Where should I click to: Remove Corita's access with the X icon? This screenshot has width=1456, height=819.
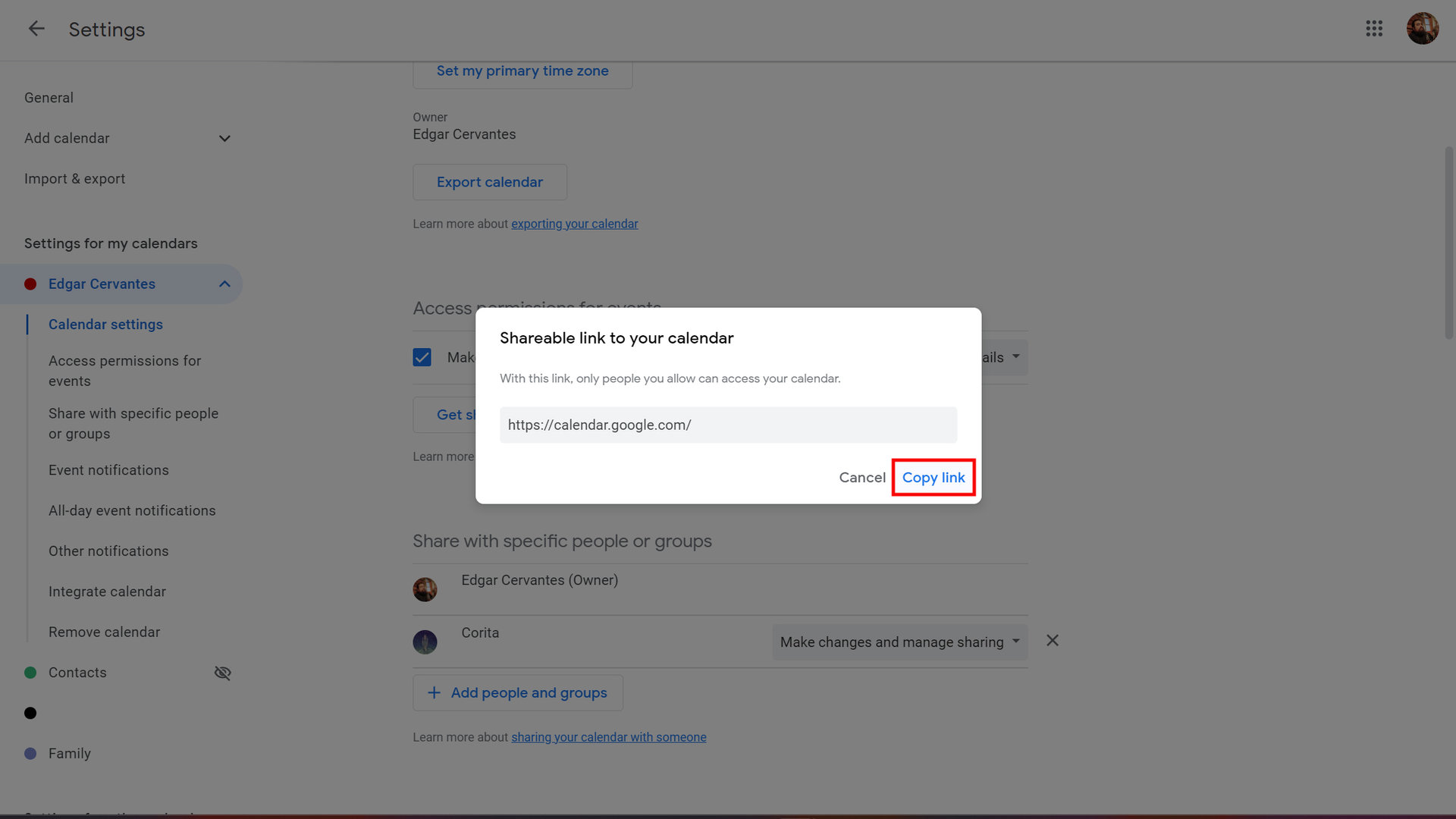click(x=1052, y=641)
